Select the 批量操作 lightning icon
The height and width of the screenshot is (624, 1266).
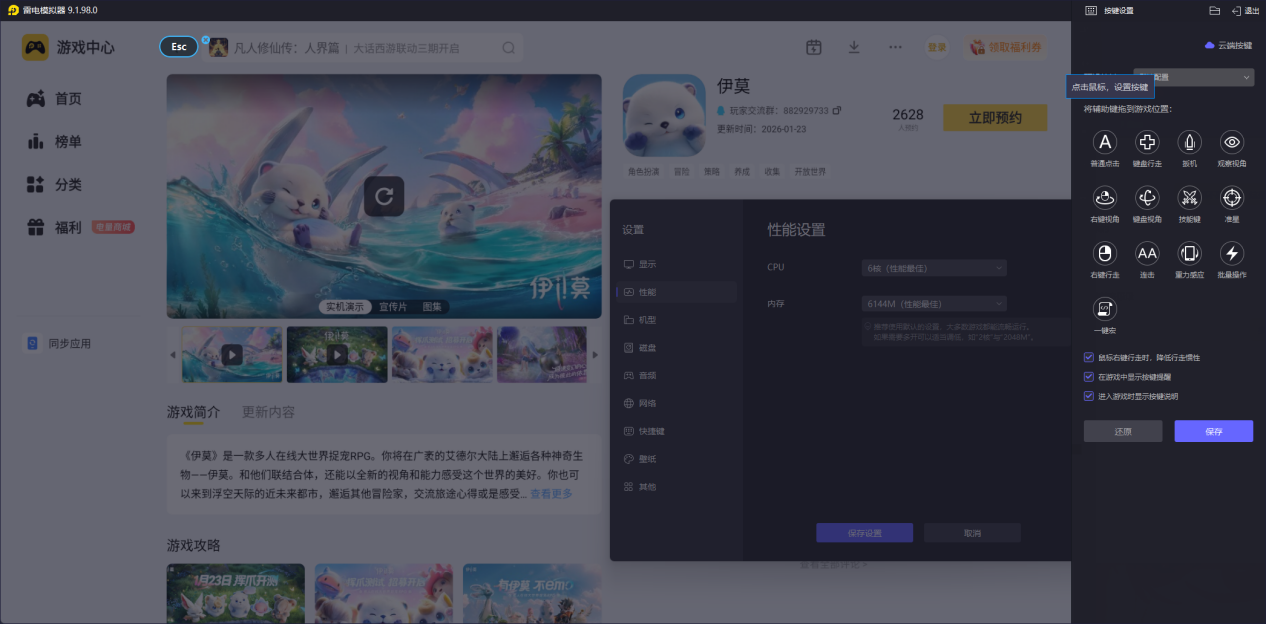coord(1232,253)
